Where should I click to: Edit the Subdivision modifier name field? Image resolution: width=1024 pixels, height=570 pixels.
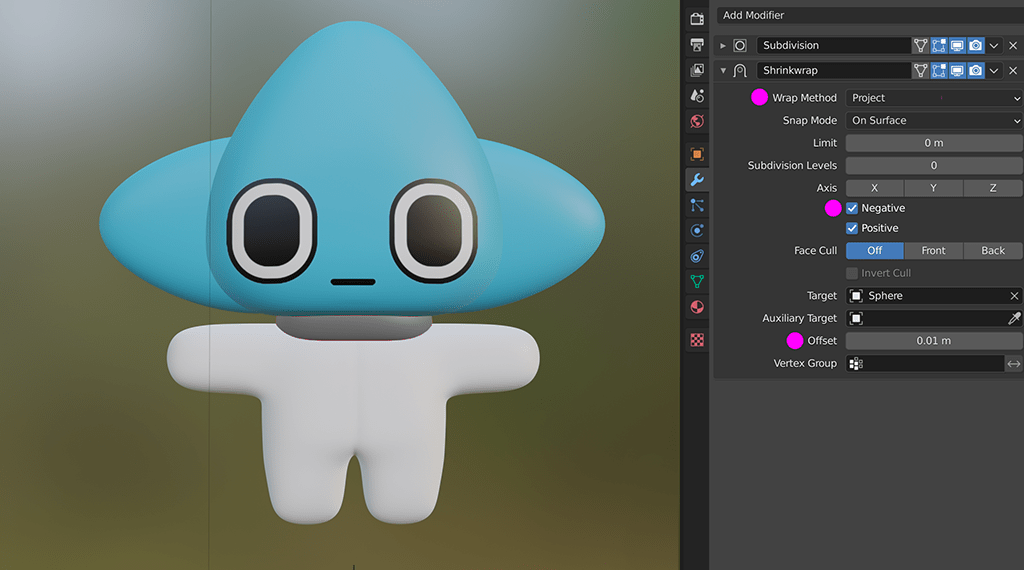[x=833, y=45]
